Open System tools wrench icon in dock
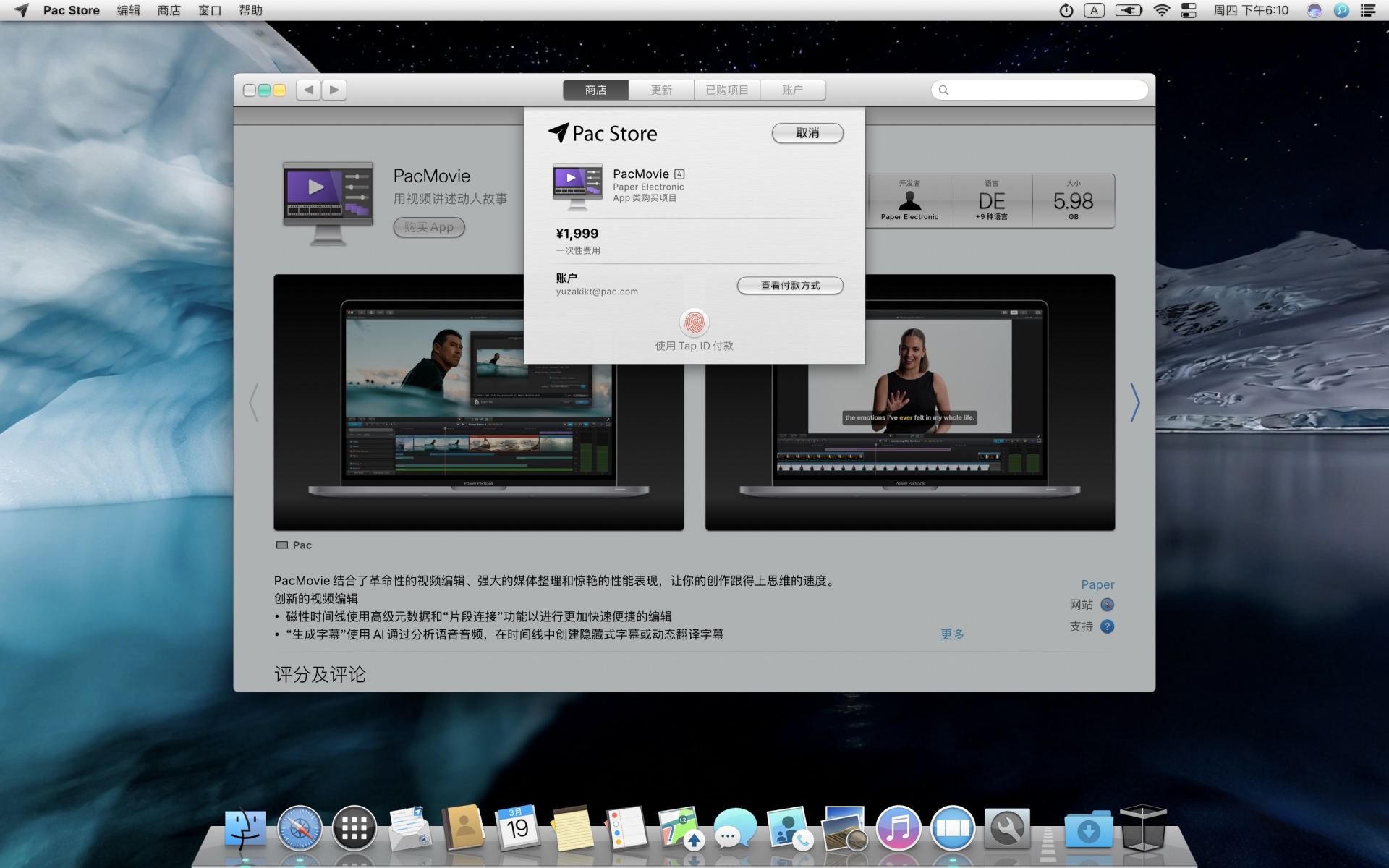 (x=1007, y=828)
